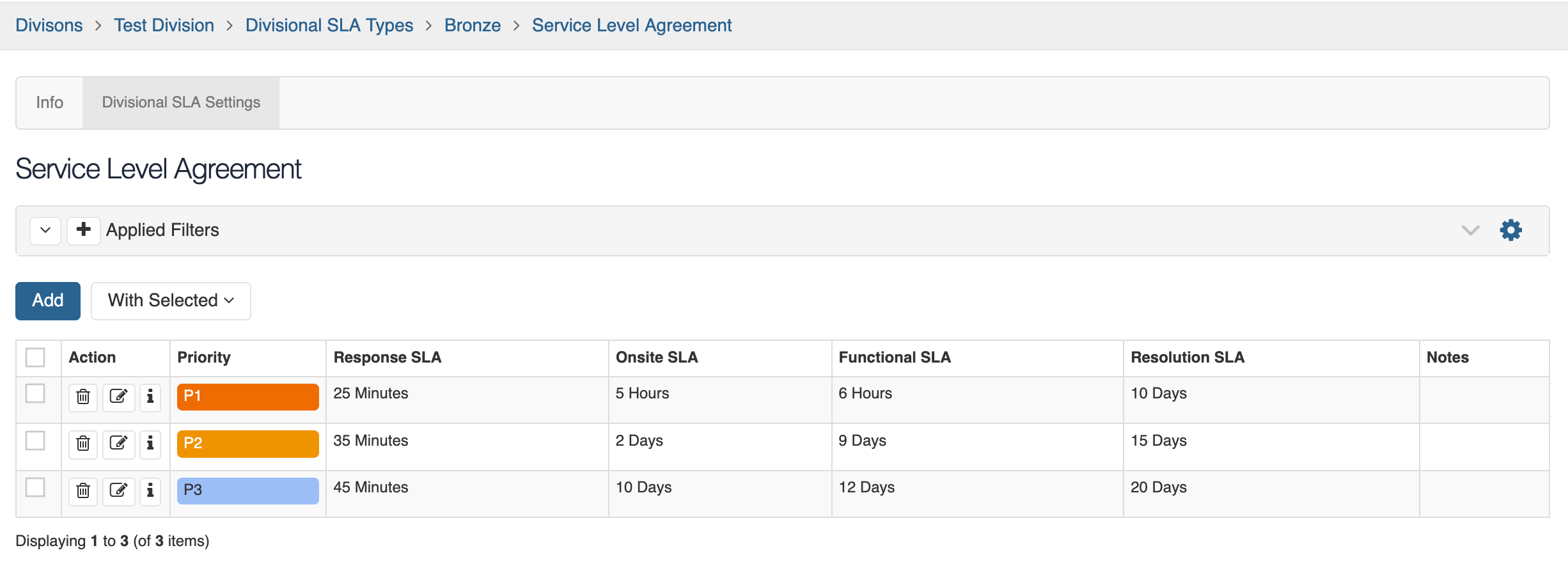The width and height of the screenshot is (1568, 587).
Task: Open the grid settings gear
Action: pos(1510,230)
